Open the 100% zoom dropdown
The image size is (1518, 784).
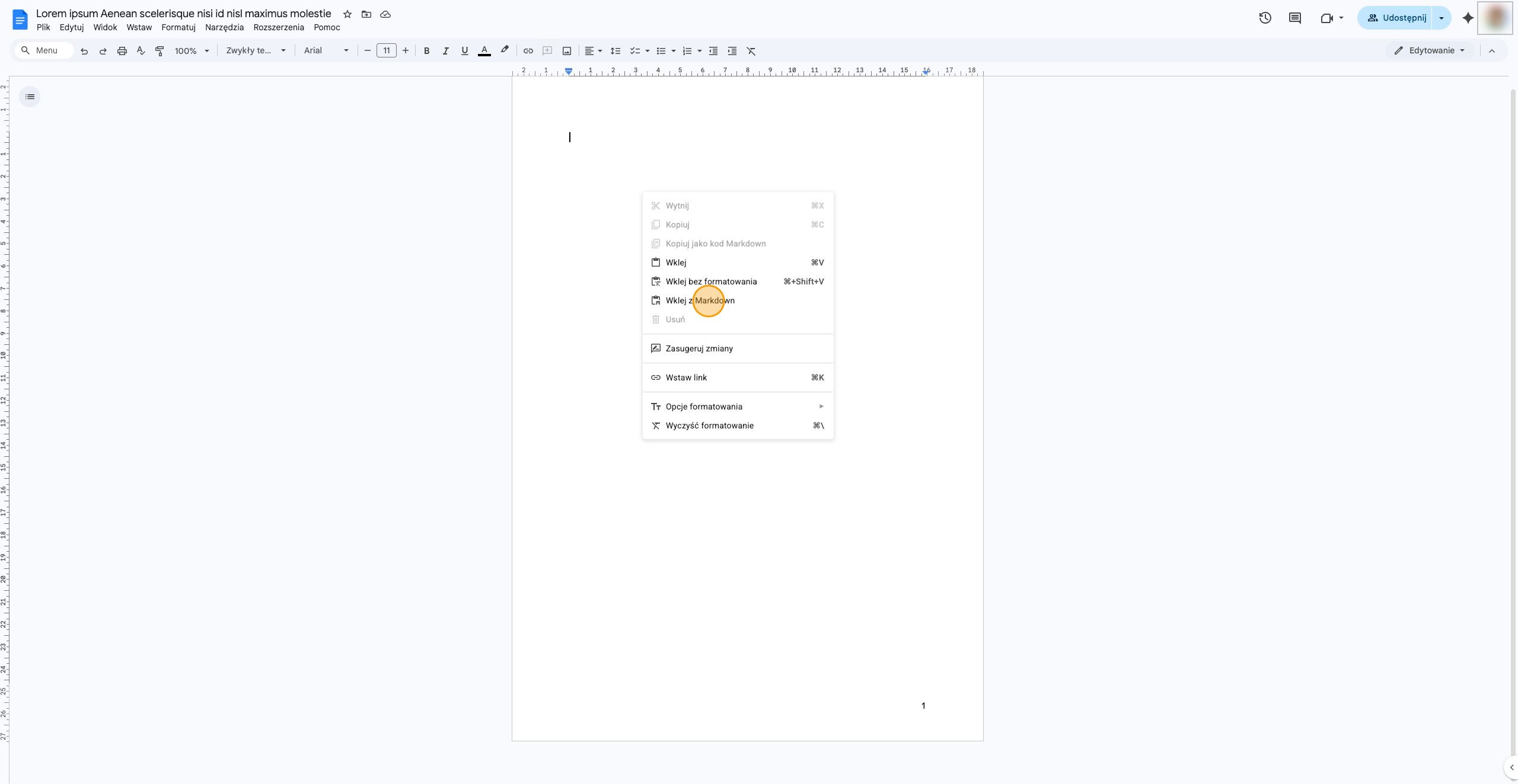[192, 51]
